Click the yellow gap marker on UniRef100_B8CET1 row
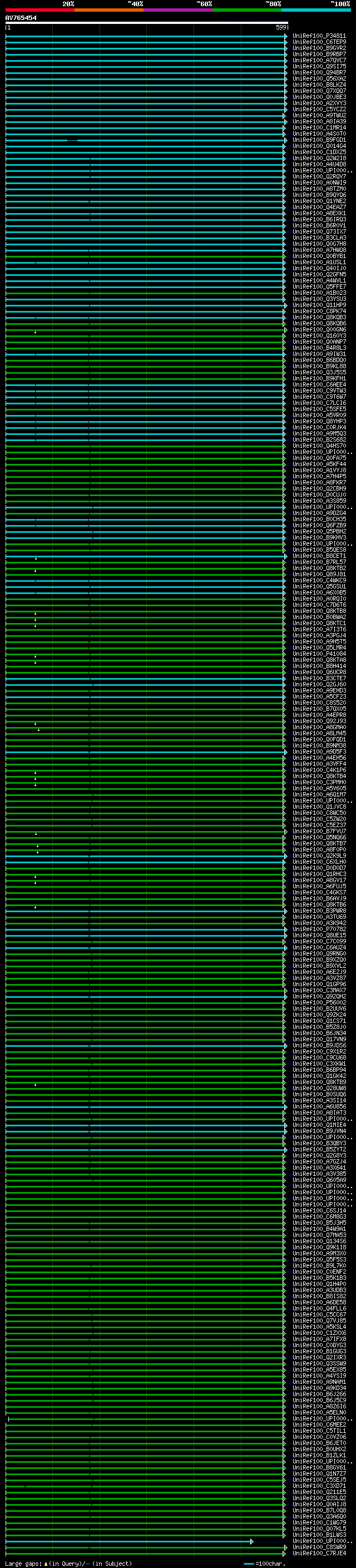 (36, 558)
